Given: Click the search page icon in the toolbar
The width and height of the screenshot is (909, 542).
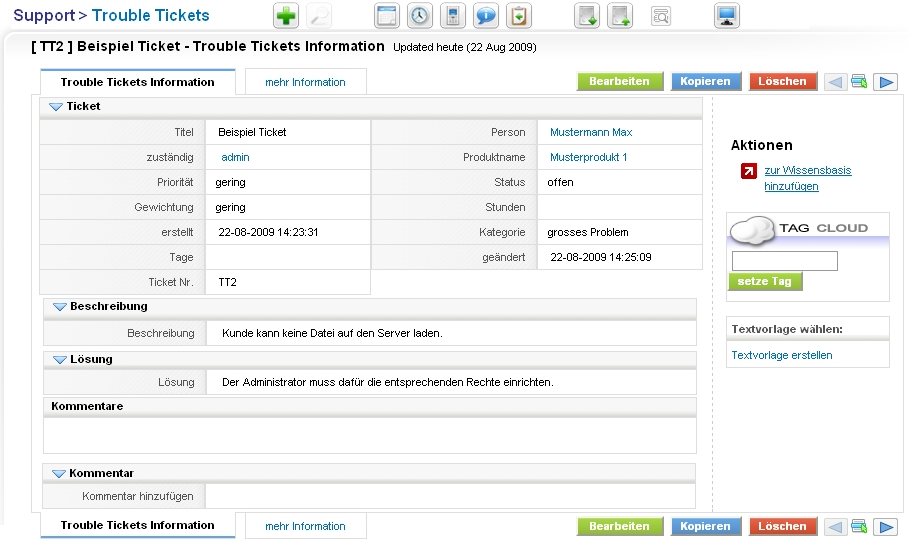Looking at the screenshot, I should (x=661, y=16).
